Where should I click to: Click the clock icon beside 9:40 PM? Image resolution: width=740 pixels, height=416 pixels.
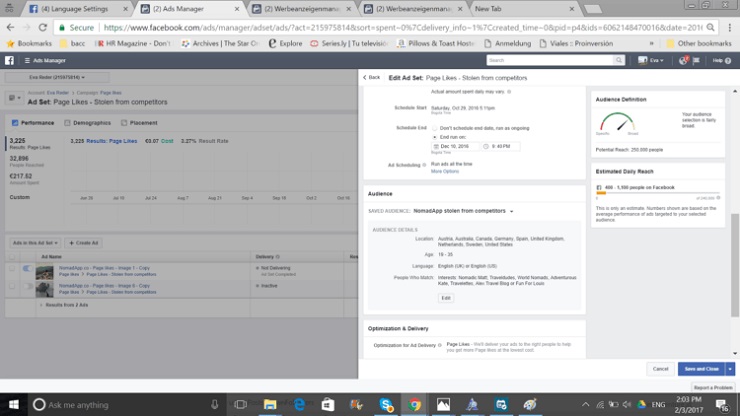pos(486,146)
